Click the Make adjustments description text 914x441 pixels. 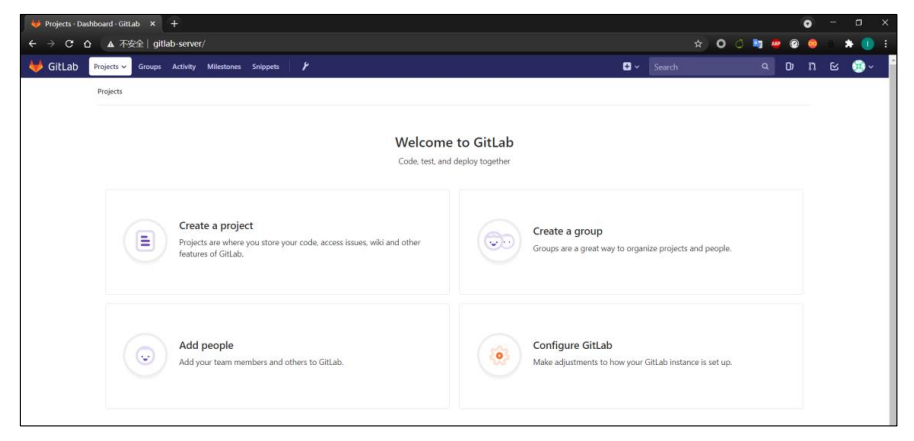(x=632, y=362)
